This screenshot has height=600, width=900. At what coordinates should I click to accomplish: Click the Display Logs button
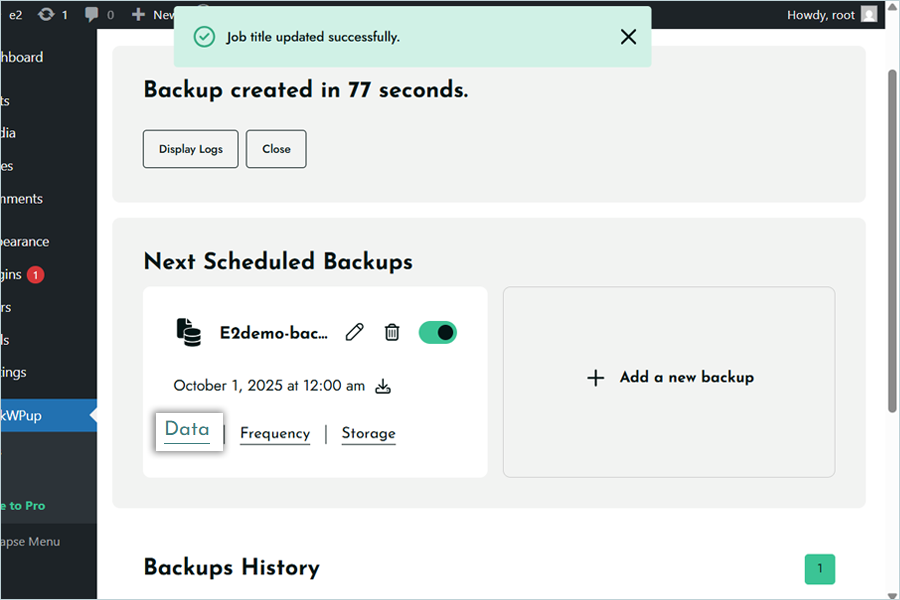(x=190, y=149)
